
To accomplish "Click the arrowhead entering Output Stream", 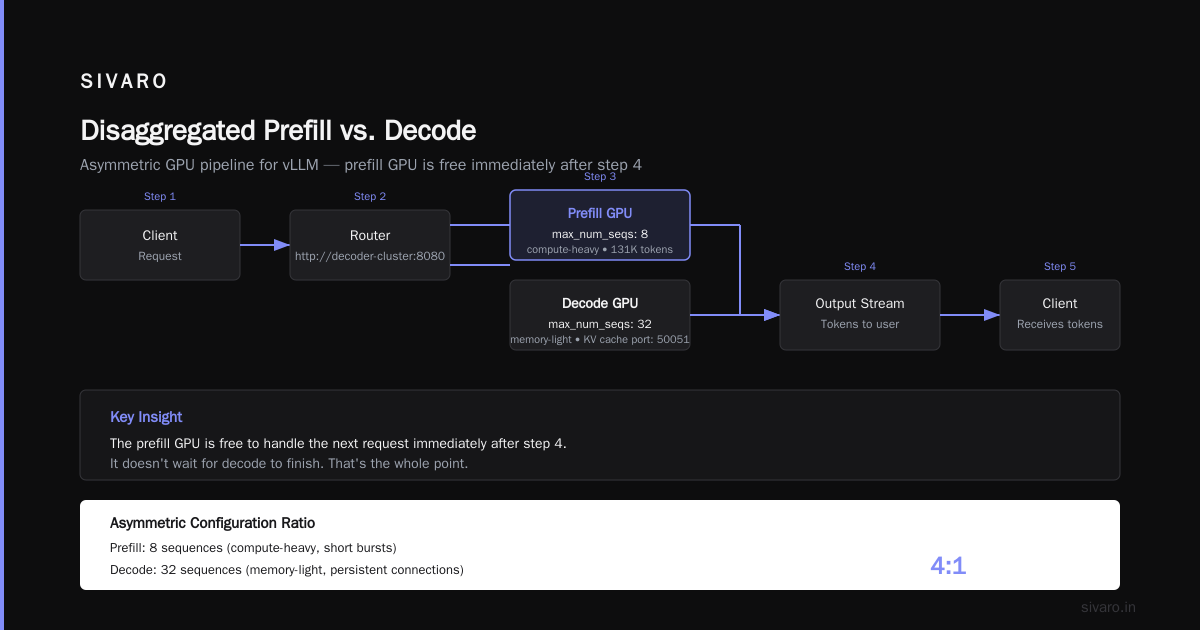I will 771,315.
